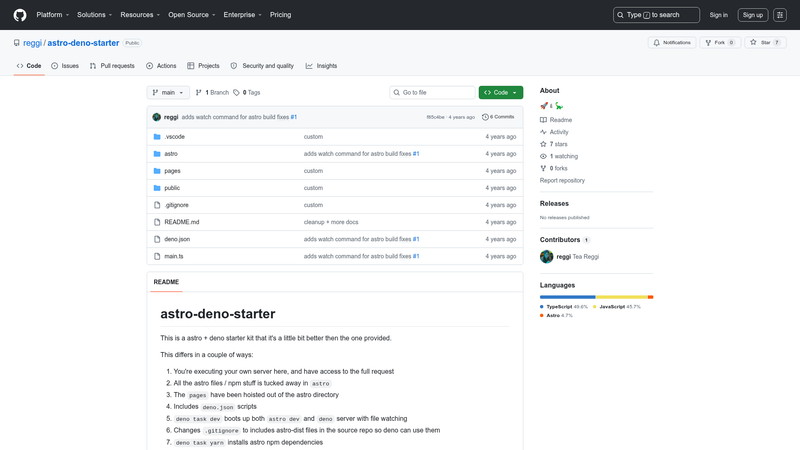Click the Sign up button
The height and width of the screenshot is (450, 800).
[x=753, y=15]
